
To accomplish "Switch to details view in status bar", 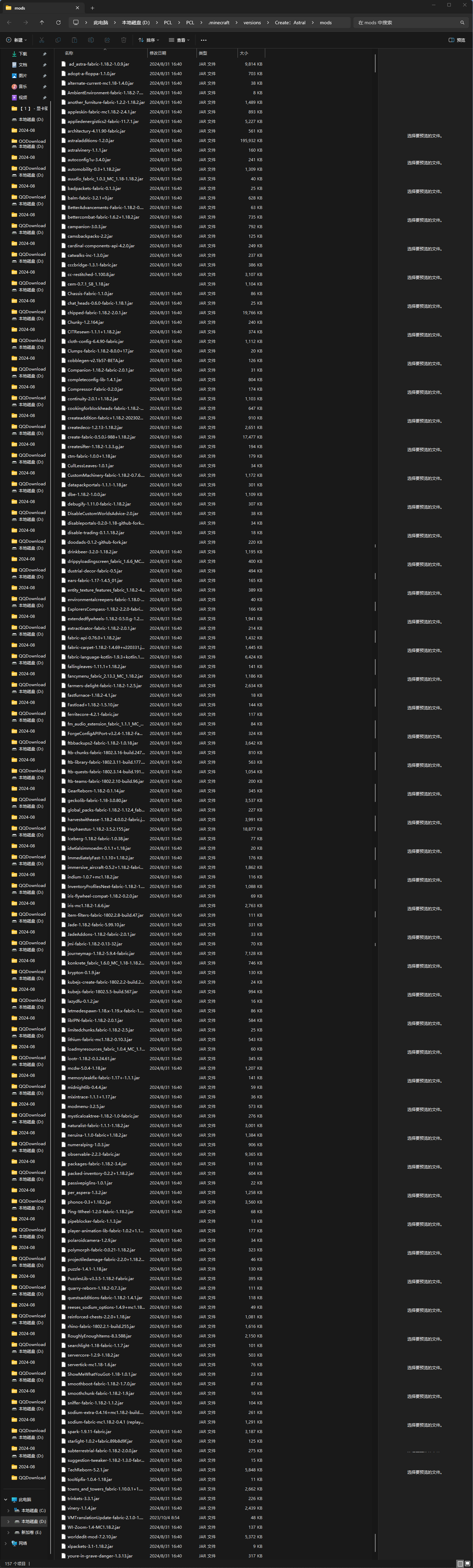I will click(460, 1563).
